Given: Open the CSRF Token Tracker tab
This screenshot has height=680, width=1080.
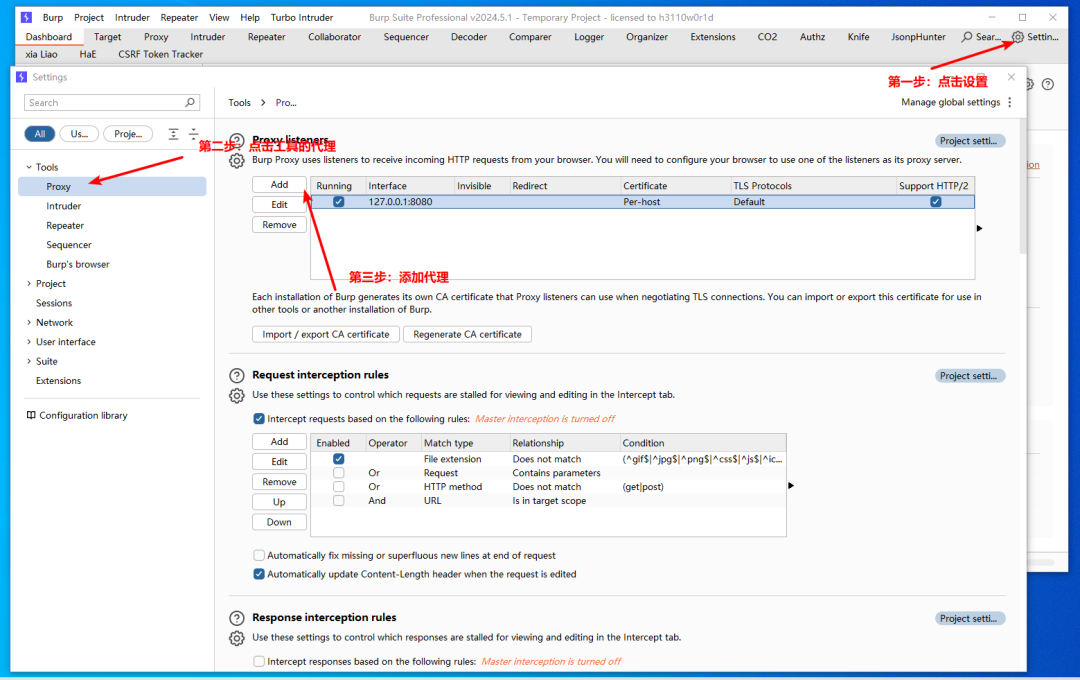Looking at the screenshot, I should (160, 54).
